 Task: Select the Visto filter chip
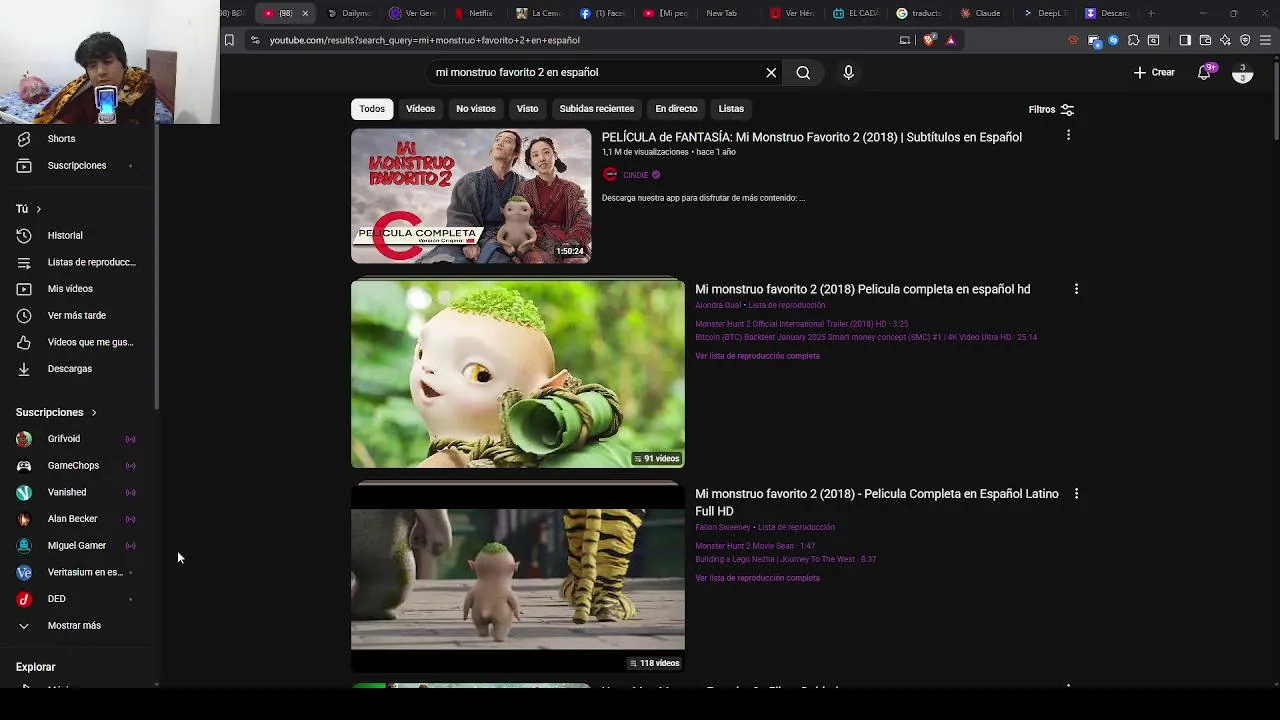(527, 108)
